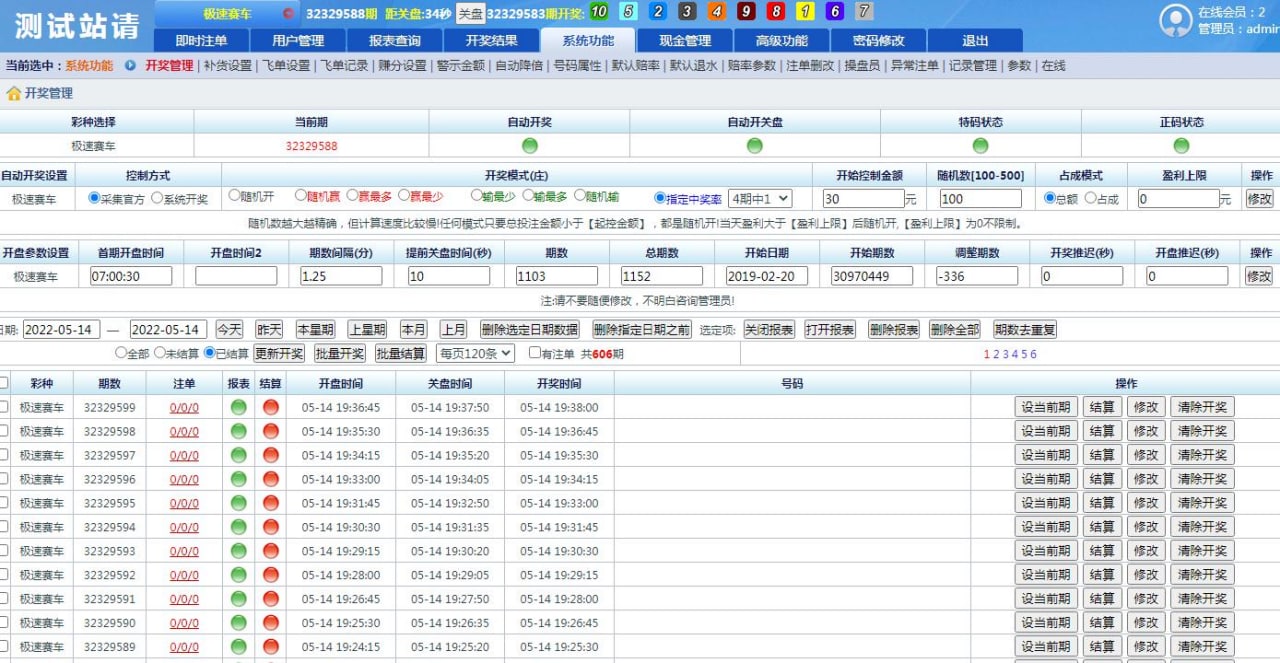Switch to the 报表查询 tab
This screenshot has width=1280, height=663.
[394, 41]
